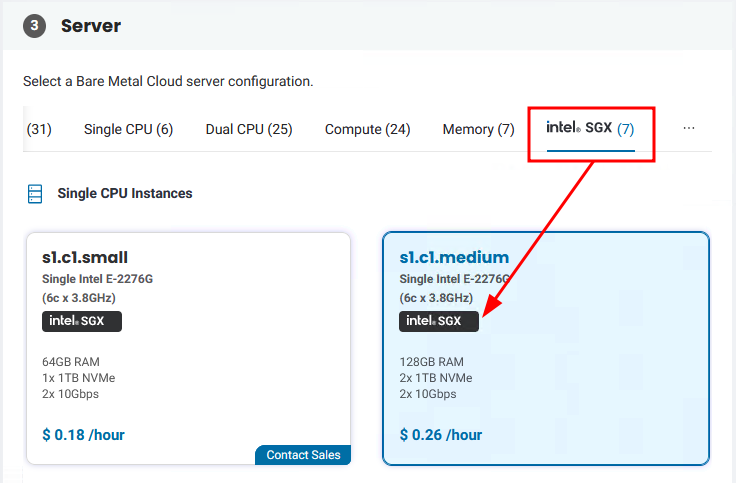This screenshot has width=736, height=483.
Task: Open the more tabs ellipsis menu
Action: point(689,128)
